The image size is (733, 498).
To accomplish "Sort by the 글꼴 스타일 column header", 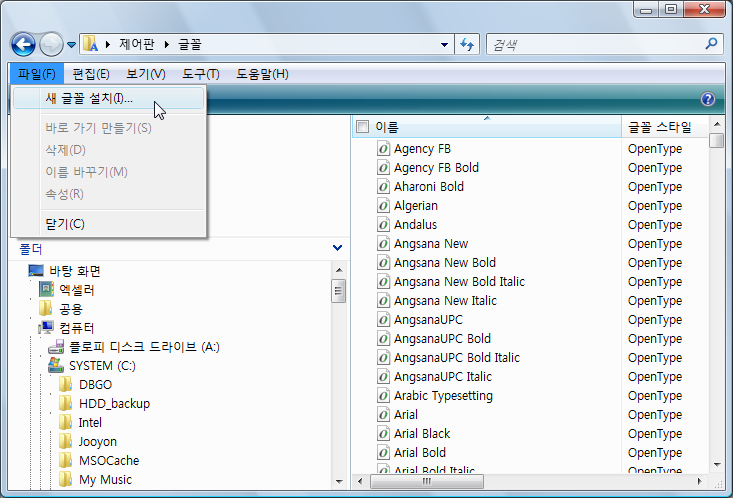I will coord(659,127).
